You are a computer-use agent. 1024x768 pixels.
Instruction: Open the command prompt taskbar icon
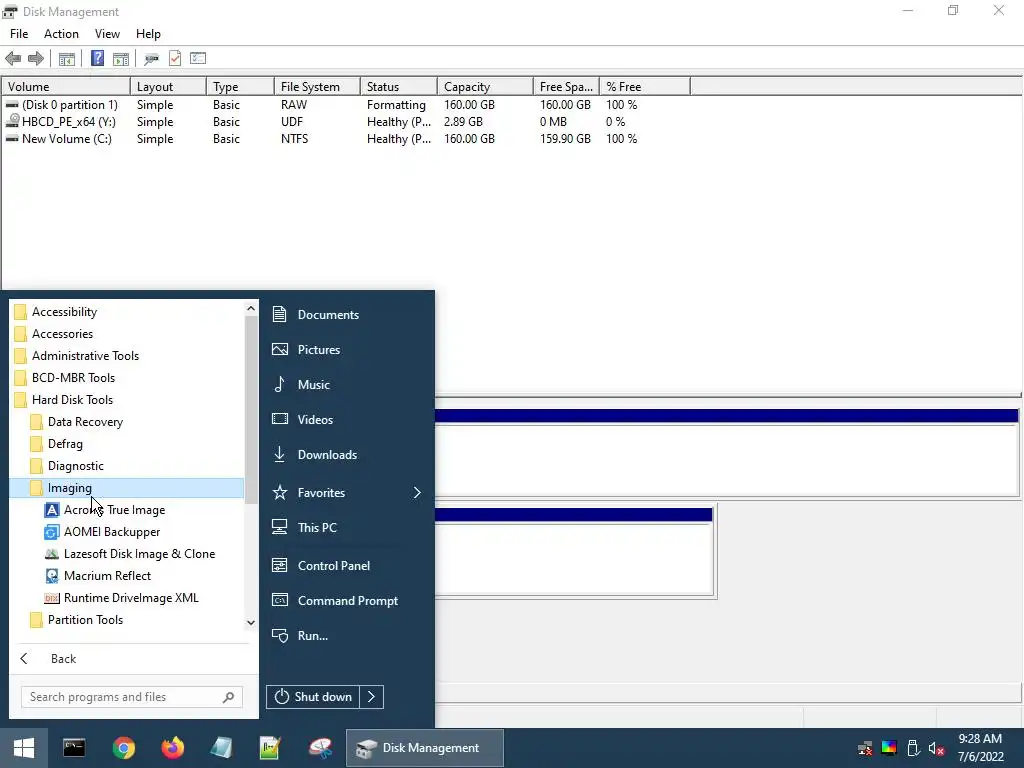coord(74,748)
